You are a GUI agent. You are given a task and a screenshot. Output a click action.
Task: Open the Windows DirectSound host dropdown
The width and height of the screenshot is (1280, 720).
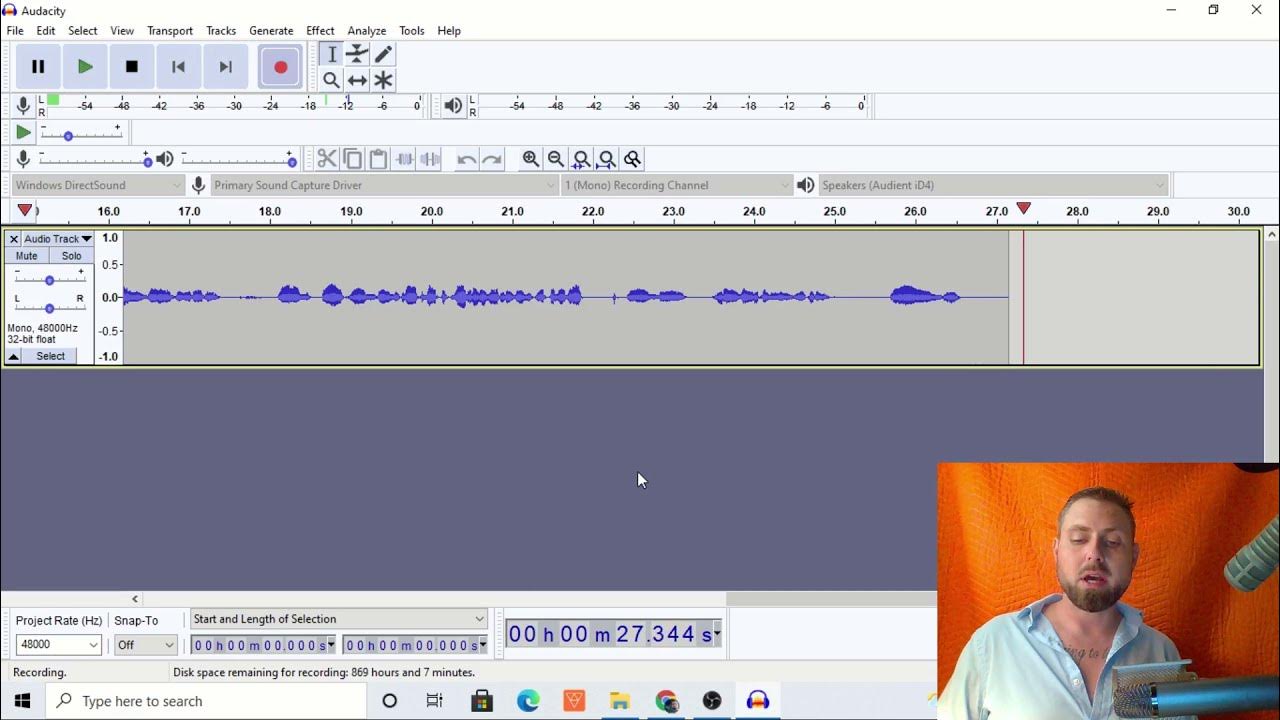[98, 185]
